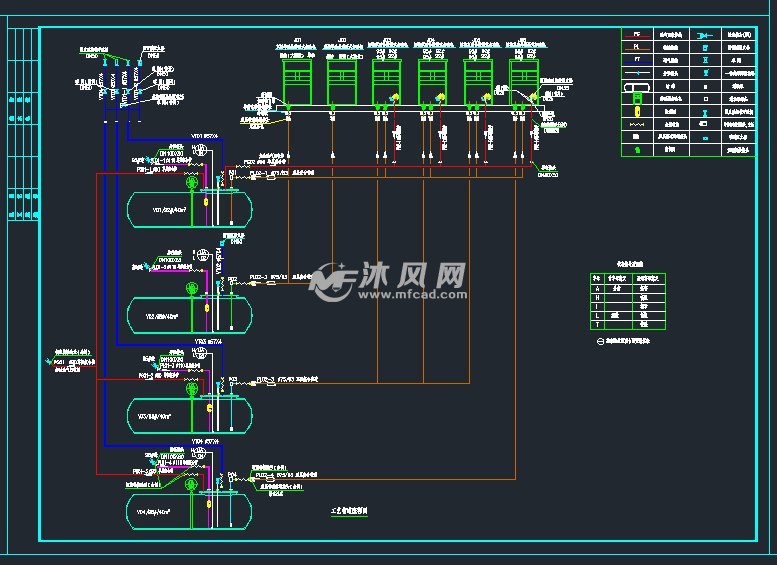Viewport: 777px width, 565px height.
Task: Select the rightmost green dispenser unit
Action: (x=524, y=78)
